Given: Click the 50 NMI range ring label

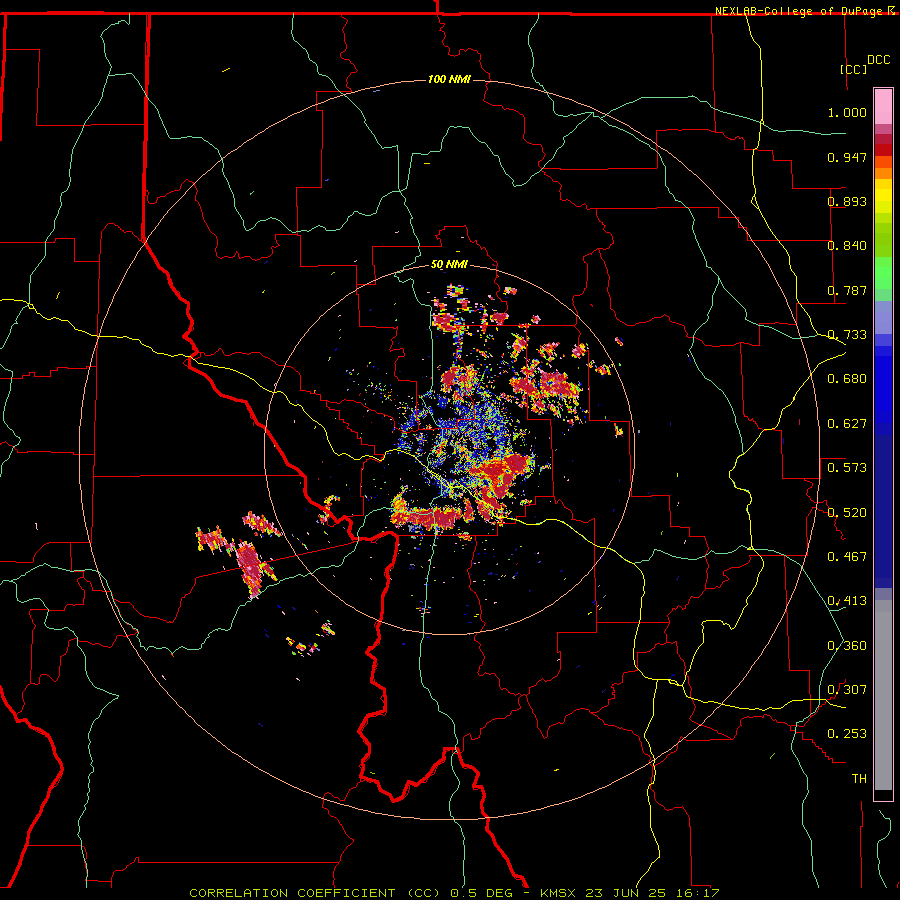Looking at the screenshot, I should click(x=449, y=264).
